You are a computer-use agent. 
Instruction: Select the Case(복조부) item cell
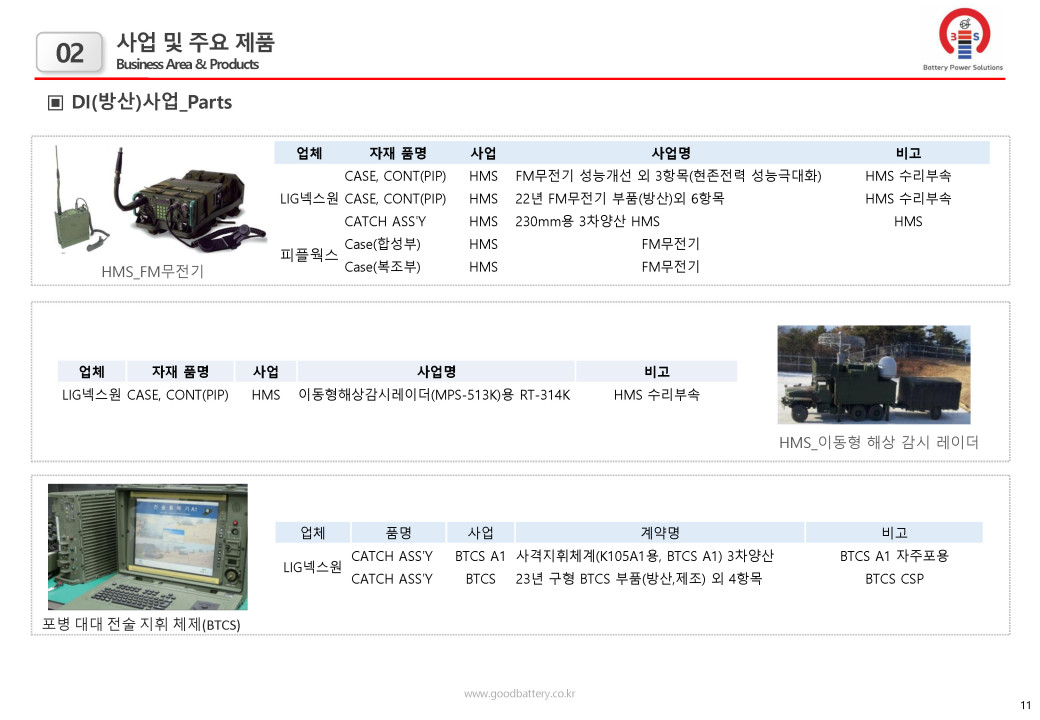click(382, 267)
